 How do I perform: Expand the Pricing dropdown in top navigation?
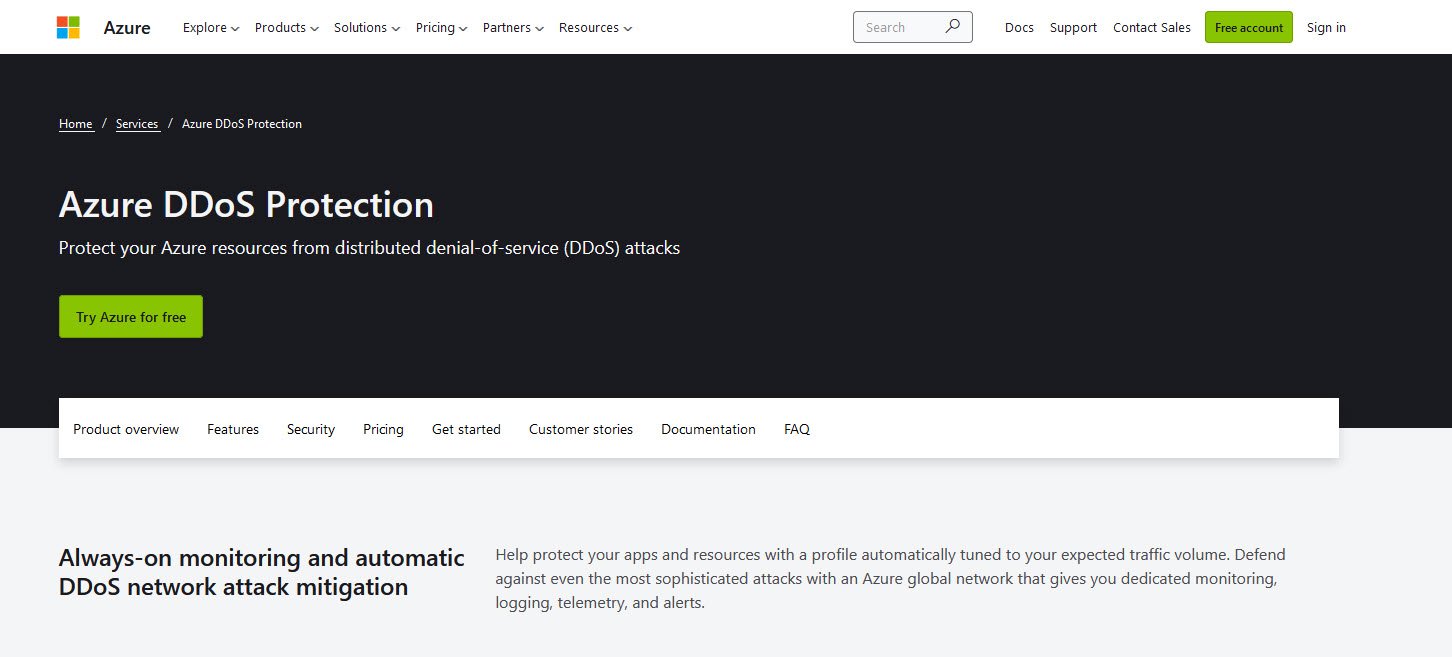click(442, 28)
